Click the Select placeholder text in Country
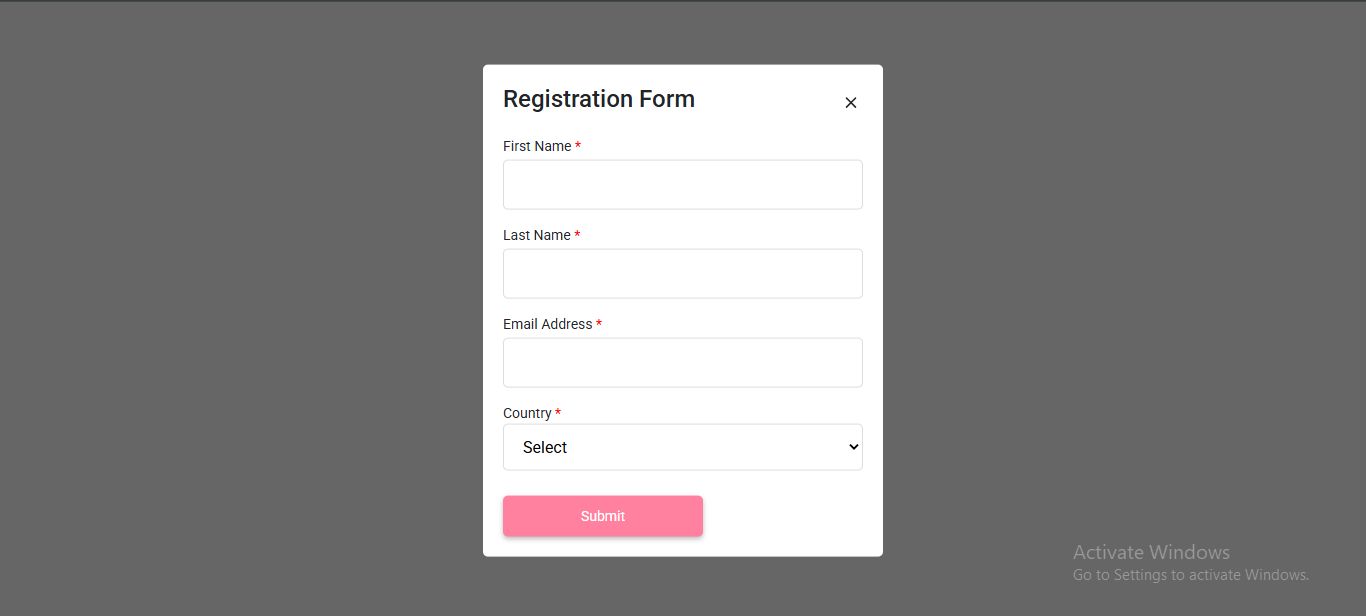The height and width of the screenshot is (616, 1366). click(x=545, y=447)
